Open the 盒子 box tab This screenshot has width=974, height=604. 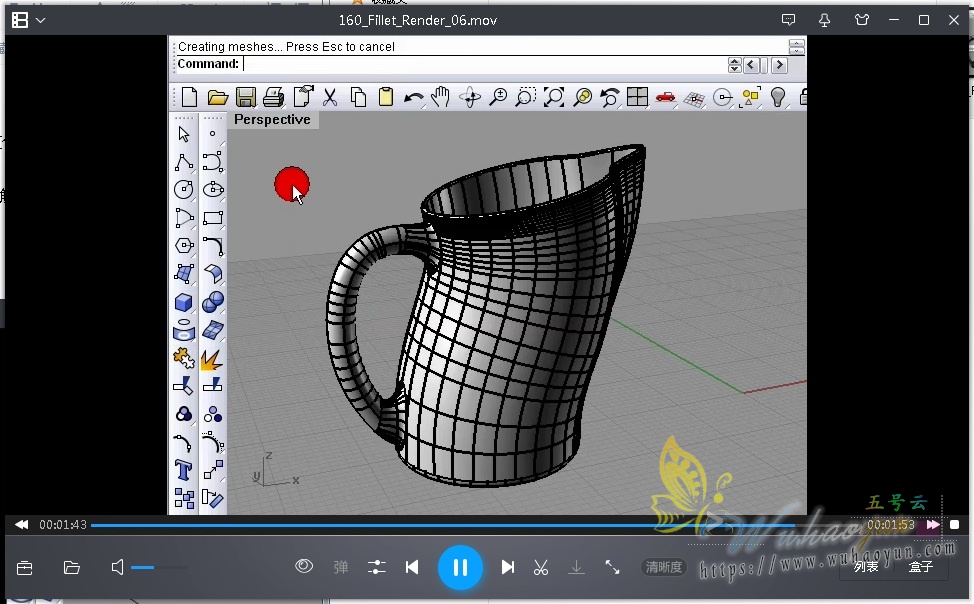[921, 567]
